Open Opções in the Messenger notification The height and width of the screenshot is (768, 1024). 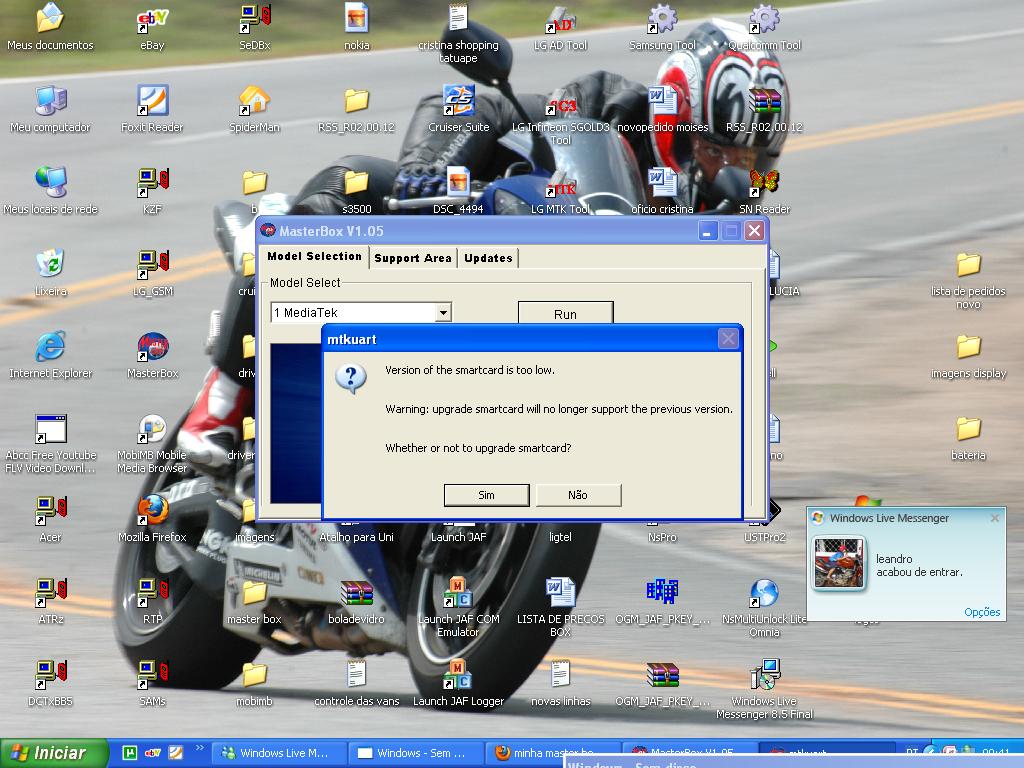tap(982, 612)
